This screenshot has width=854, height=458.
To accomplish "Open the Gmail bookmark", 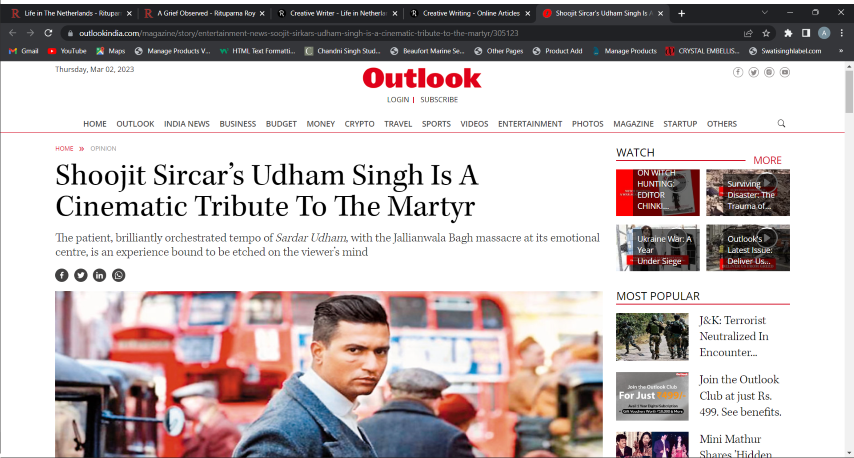I will pos(23,51).
